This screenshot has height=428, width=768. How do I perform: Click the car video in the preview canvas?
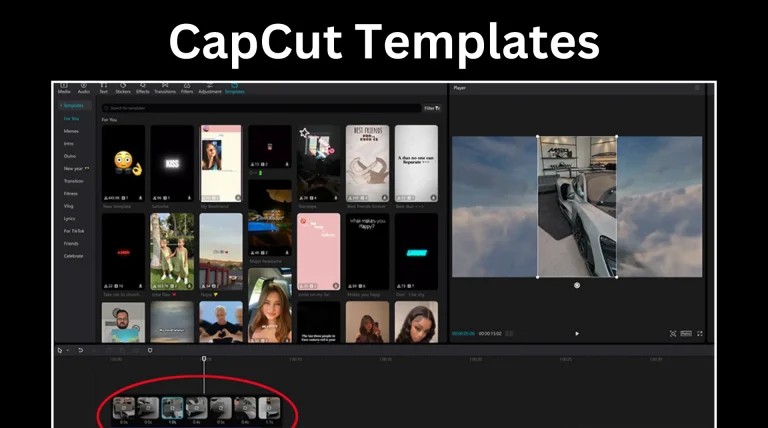[x=577, y=207]
